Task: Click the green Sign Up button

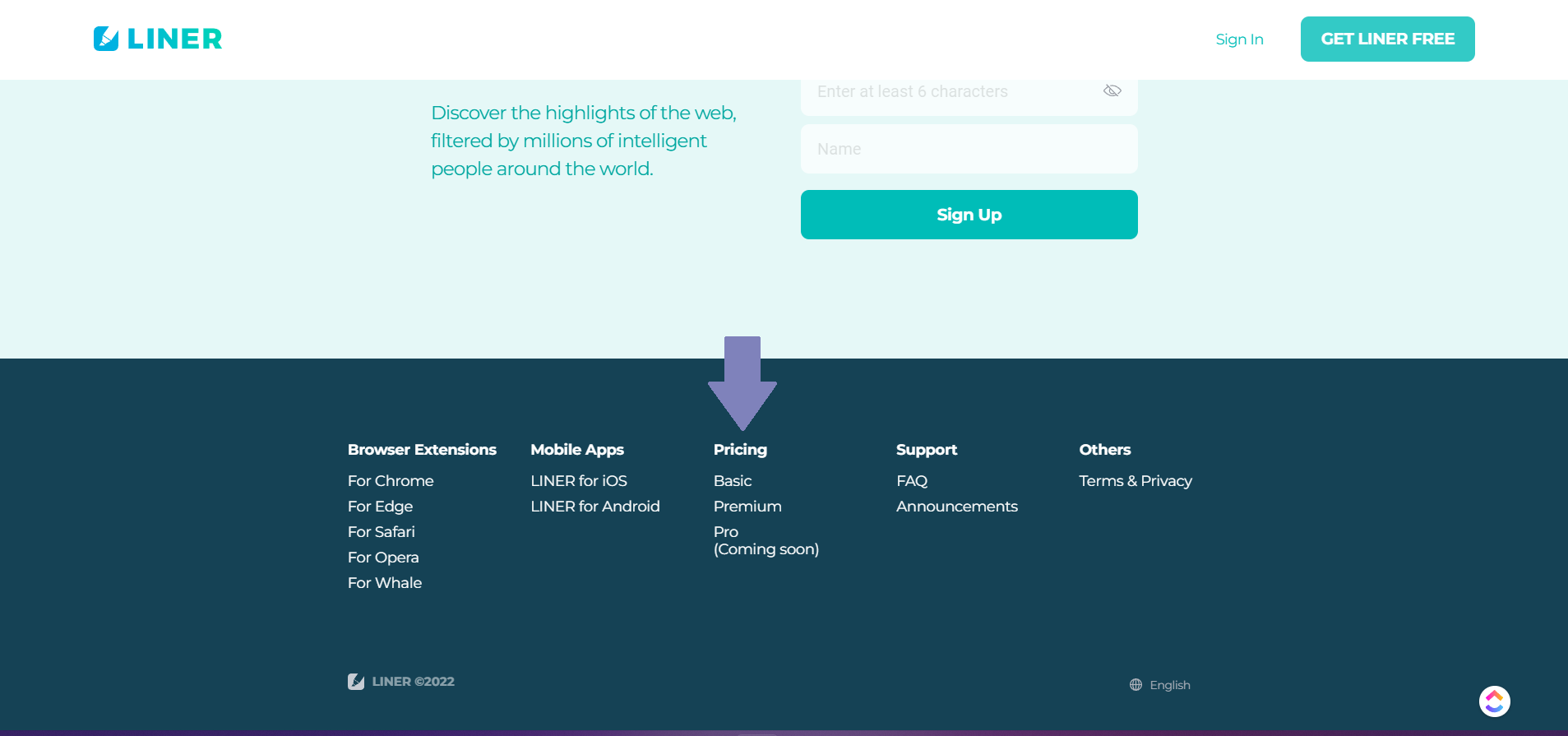Action: [x=969, y=215]
